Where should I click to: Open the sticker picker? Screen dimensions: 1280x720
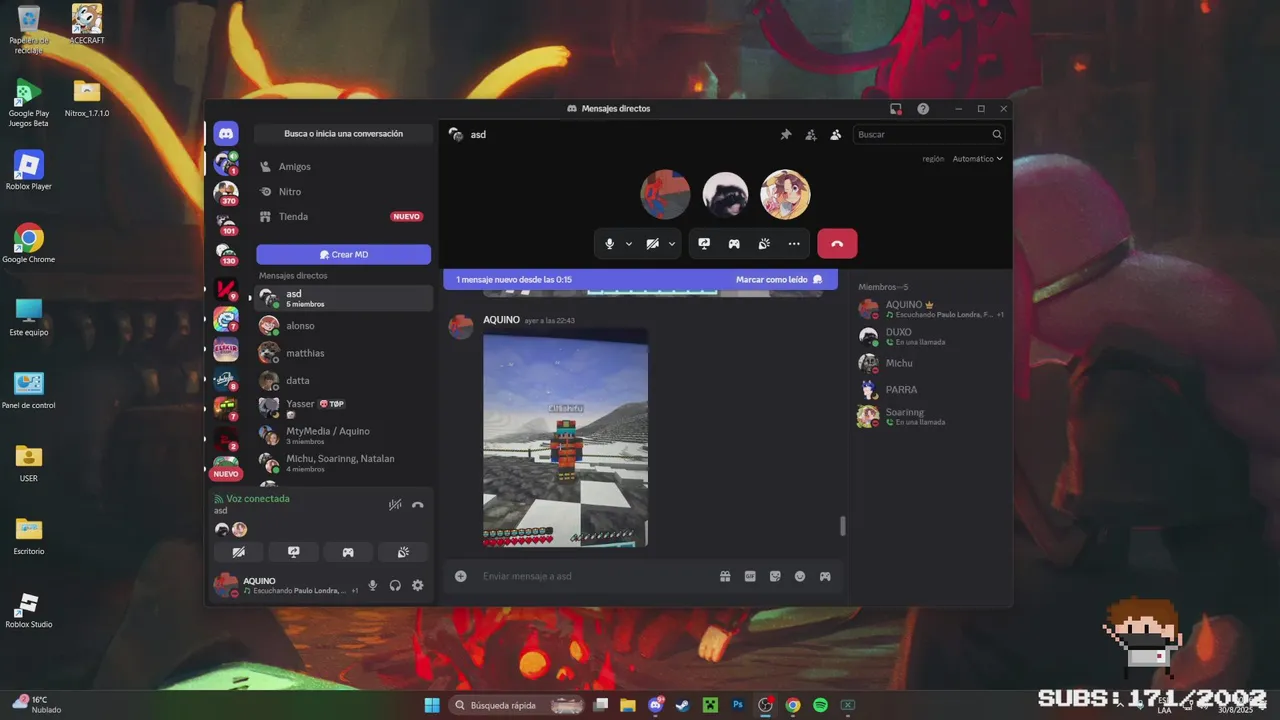(x=775, y=576)
